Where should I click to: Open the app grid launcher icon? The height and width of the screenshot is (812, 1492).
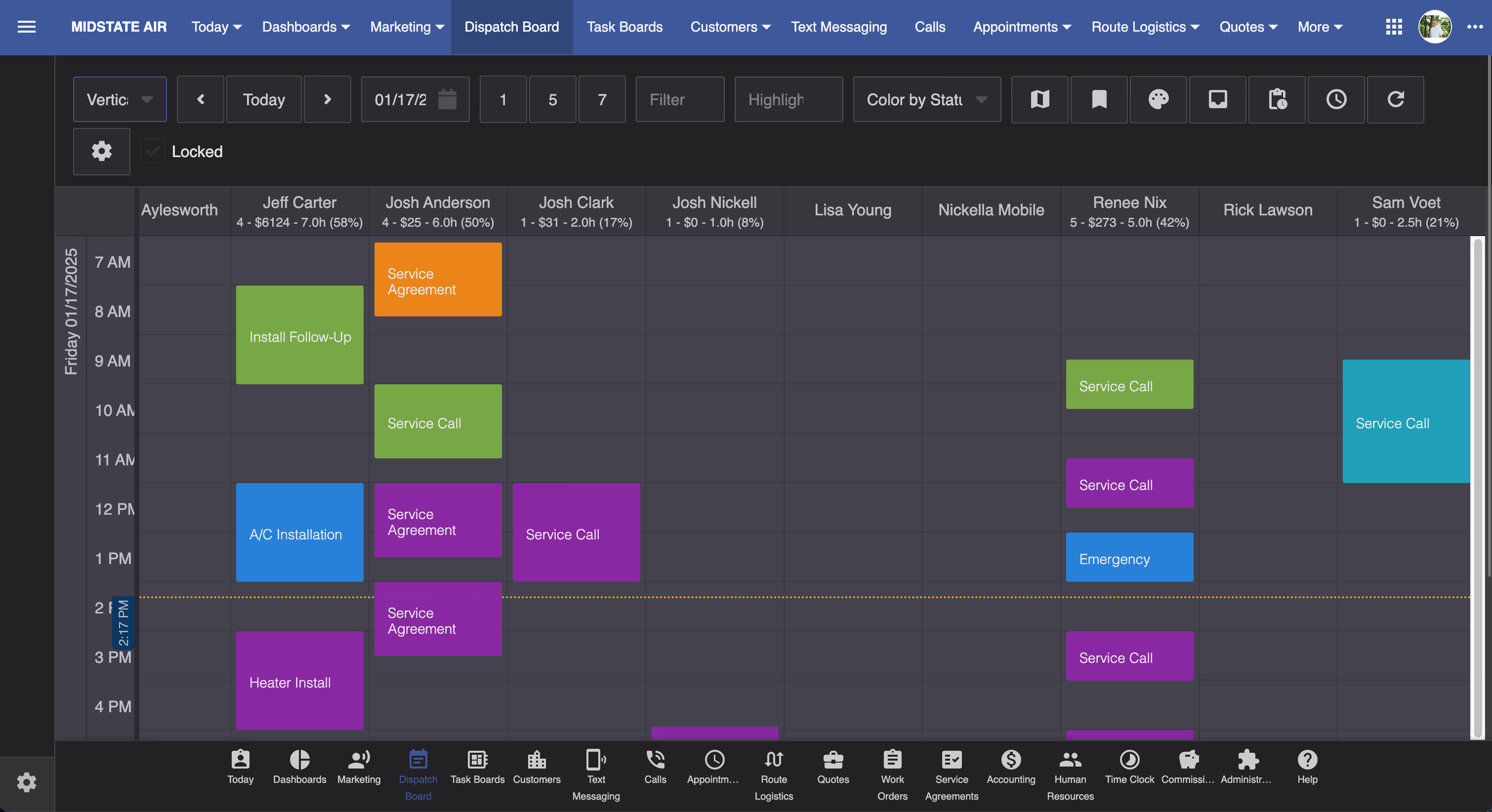click(1394, 27)
